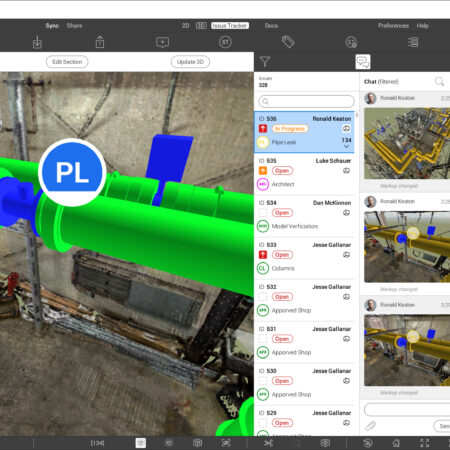Screen dimensions: 450x450
Task: Open the second Ronald Keaton chat thumbnail
Action: click(407, 247)
